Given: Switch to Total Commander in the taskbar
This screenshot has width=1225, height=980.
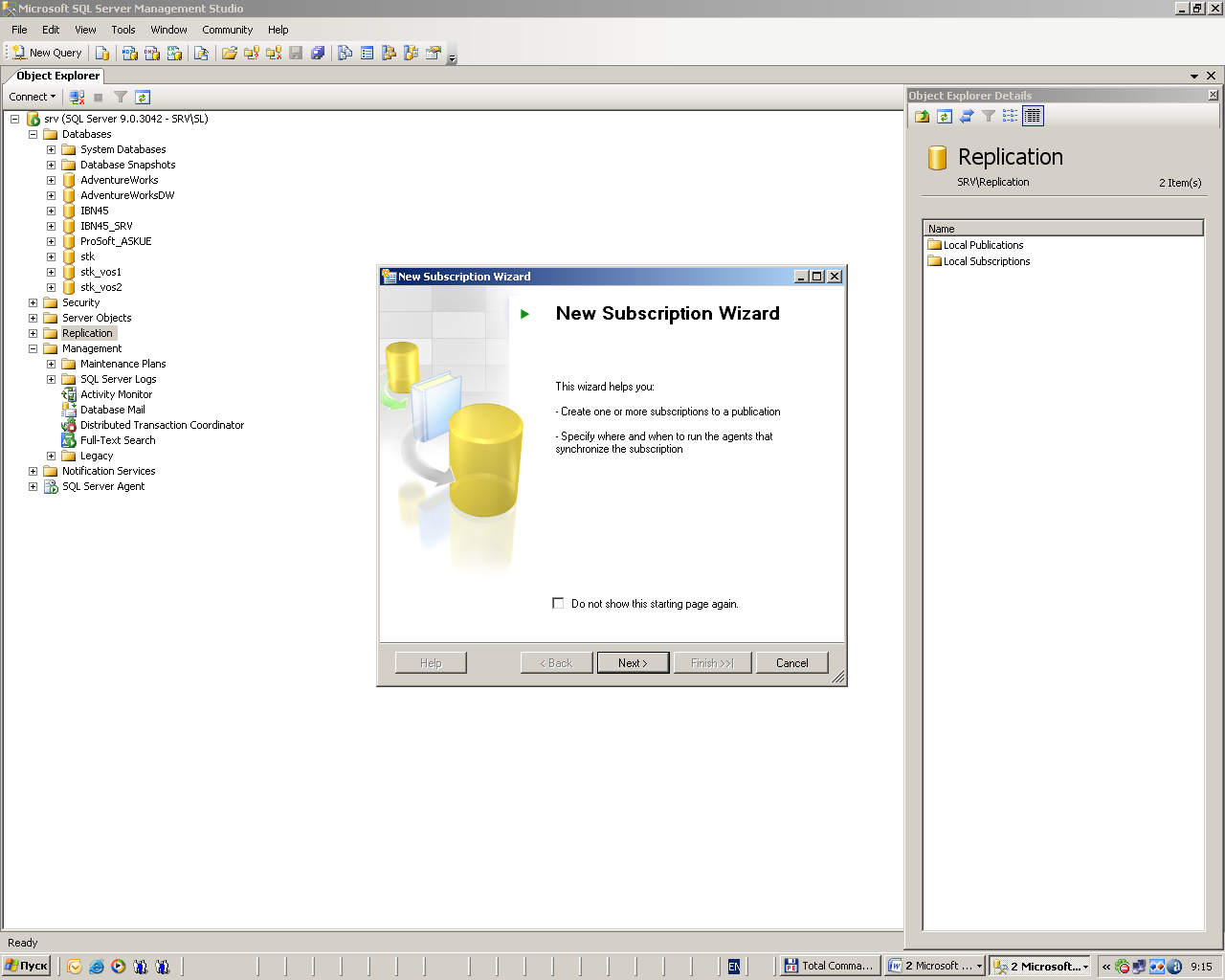Looking at the screenshot, I should (828, 966).
